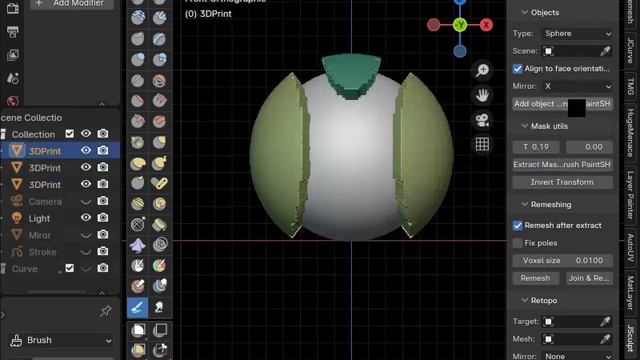Select the Grab brush
This screenshot has height=360, width=640.
pyautogui.click(x=159, y=142)
